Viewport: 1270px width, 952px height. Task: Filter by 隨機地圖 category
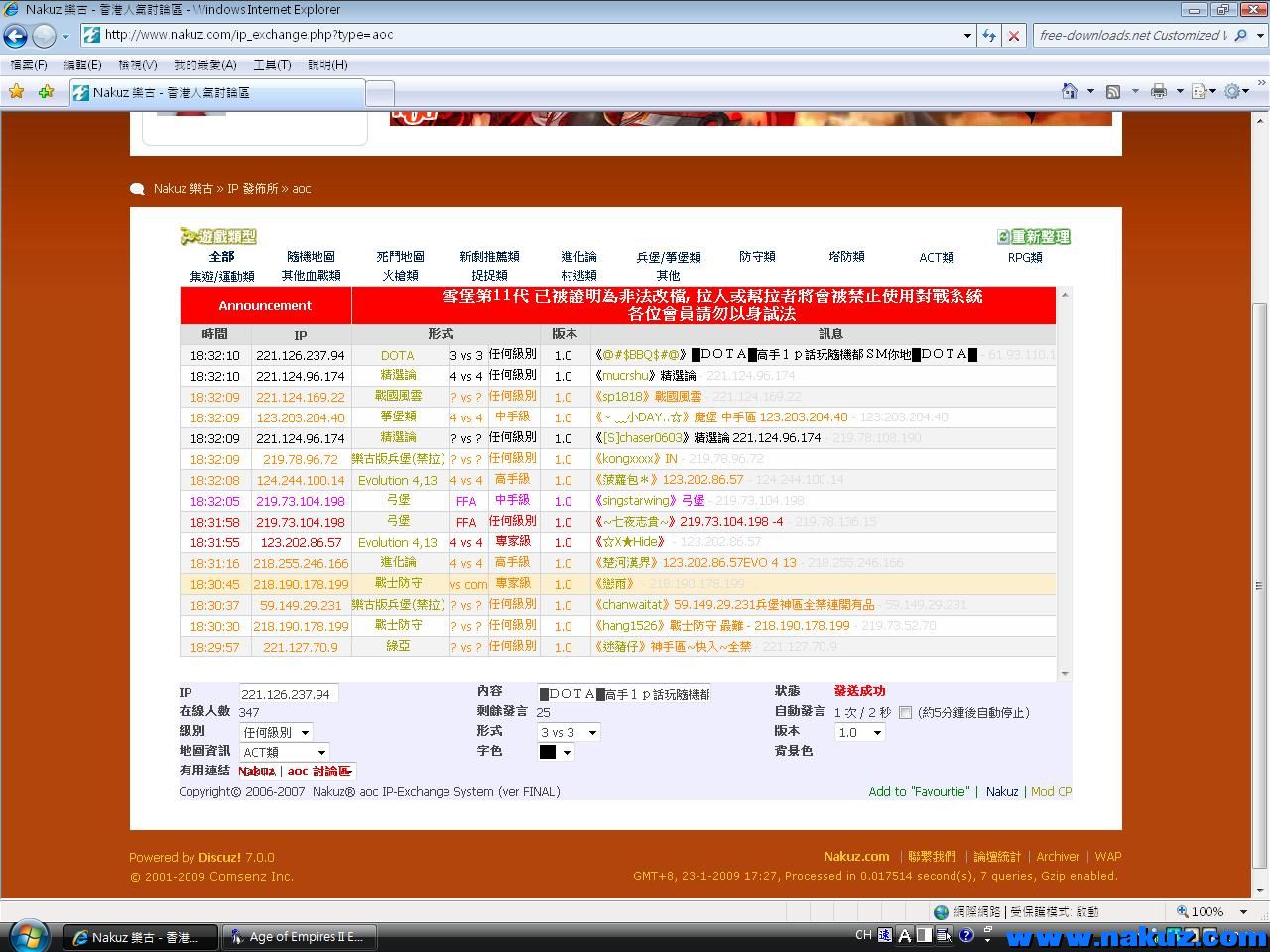pos(311,257)
